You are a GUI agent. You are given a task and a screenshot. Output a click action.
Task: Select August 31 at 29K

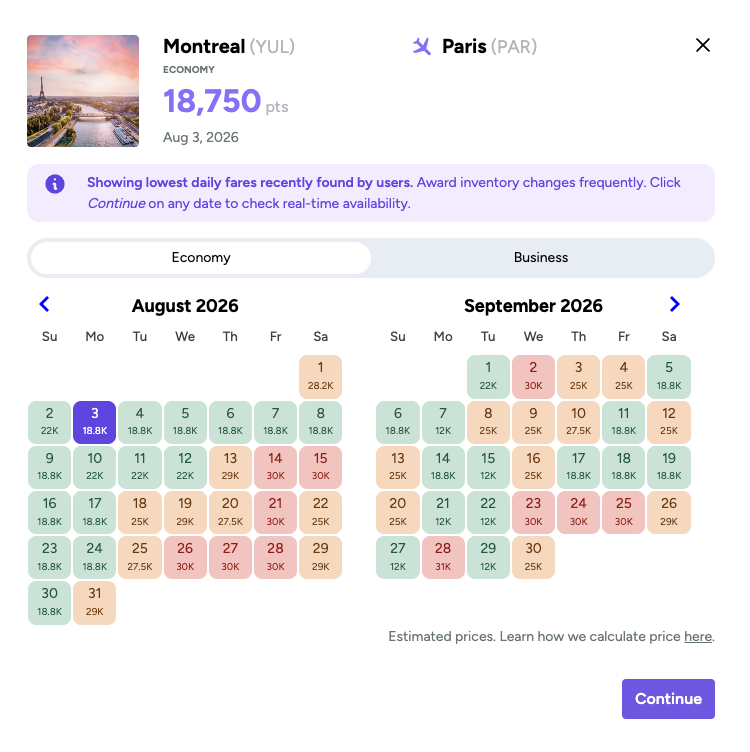click(94, 603)
